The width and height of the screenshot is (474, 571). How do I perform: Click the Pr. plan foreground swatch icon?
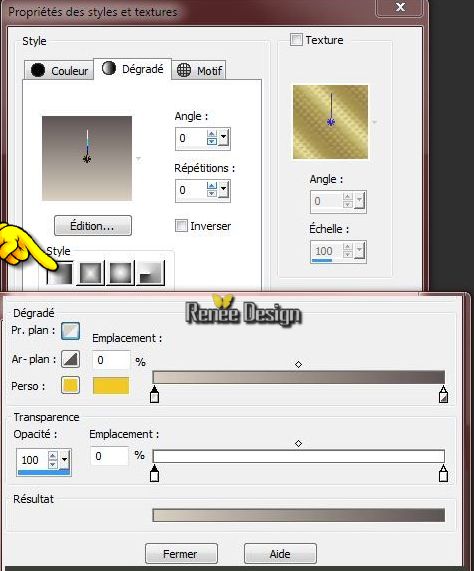[70, 331]
